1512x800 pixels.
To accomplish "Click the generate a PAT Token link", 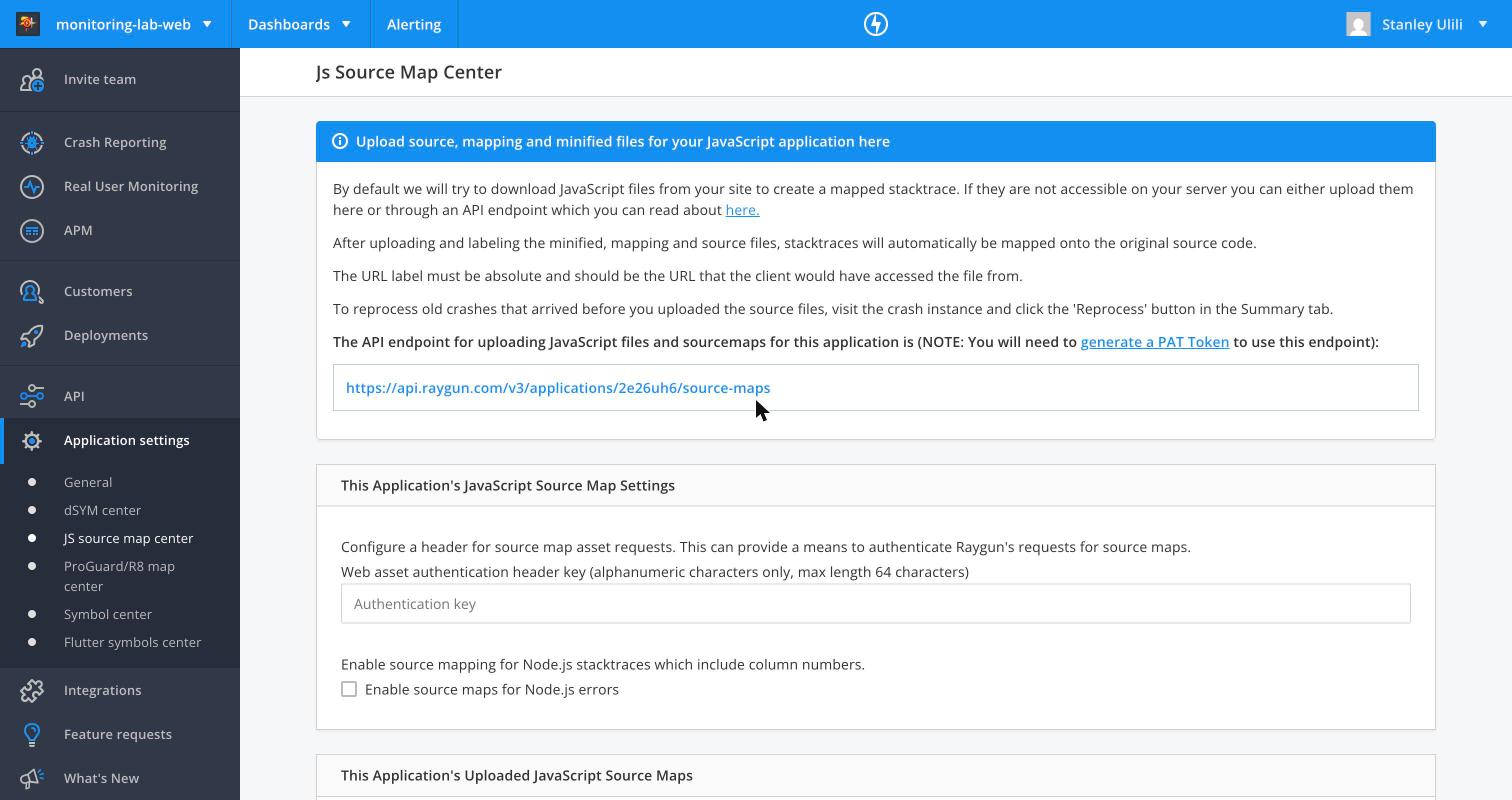I will coord(1155,342).
